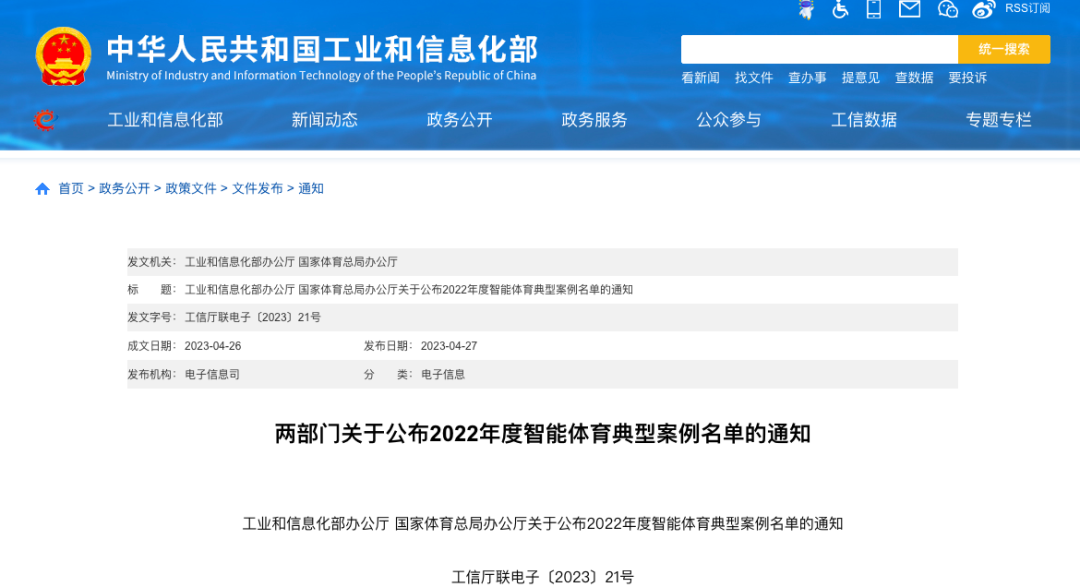
Task: Click the date 2023-04-26
Action: pyautogui.click(x=213, y=346)
